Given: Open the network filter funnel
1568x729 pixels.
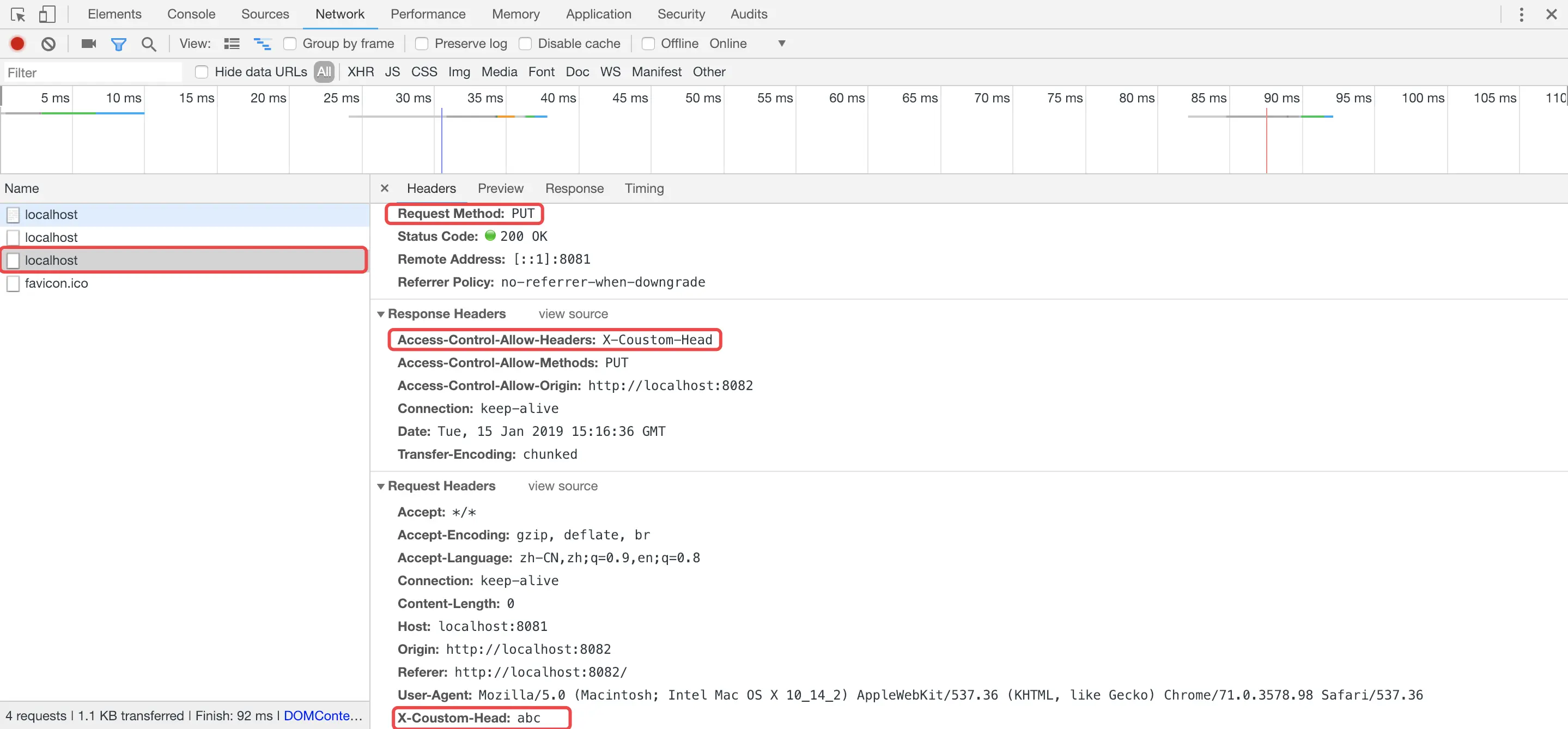Looking at the screenshot, I should (119, 43).
